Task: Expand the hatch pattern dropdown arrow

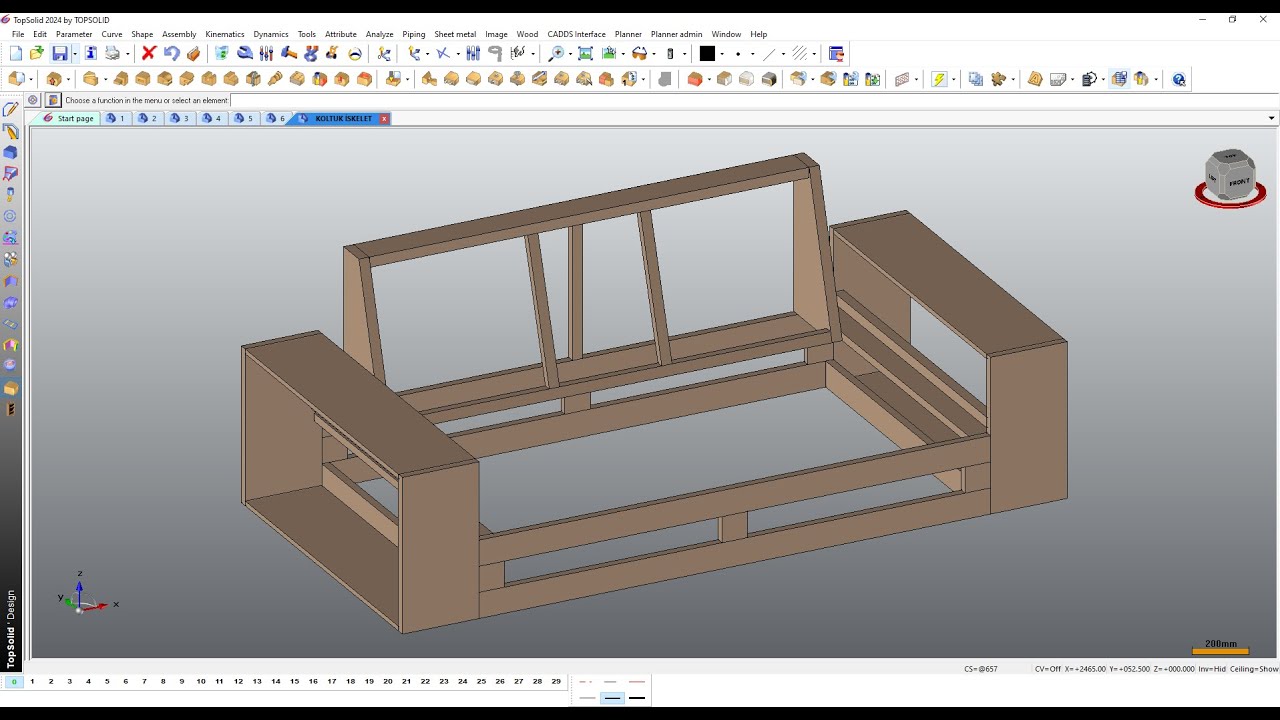Action: pos(814,54)
